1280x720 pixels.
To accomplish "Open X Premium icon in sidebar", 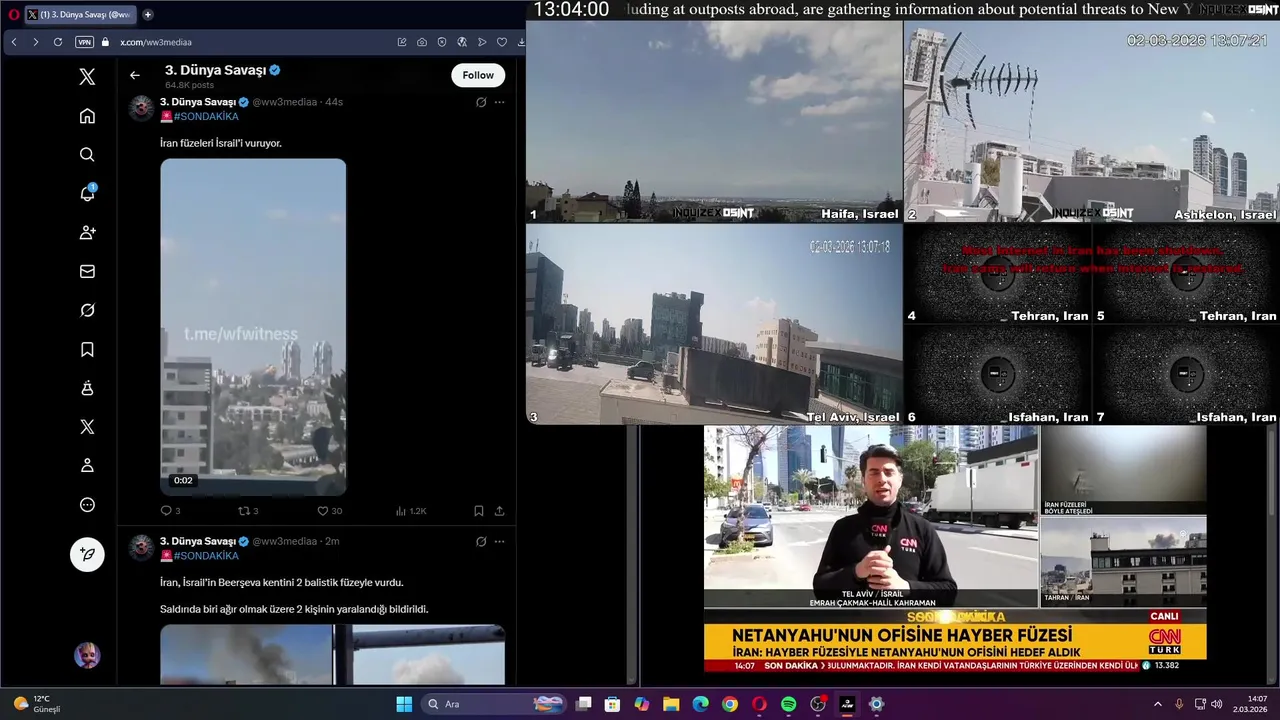I will click(x=87, y=427).
